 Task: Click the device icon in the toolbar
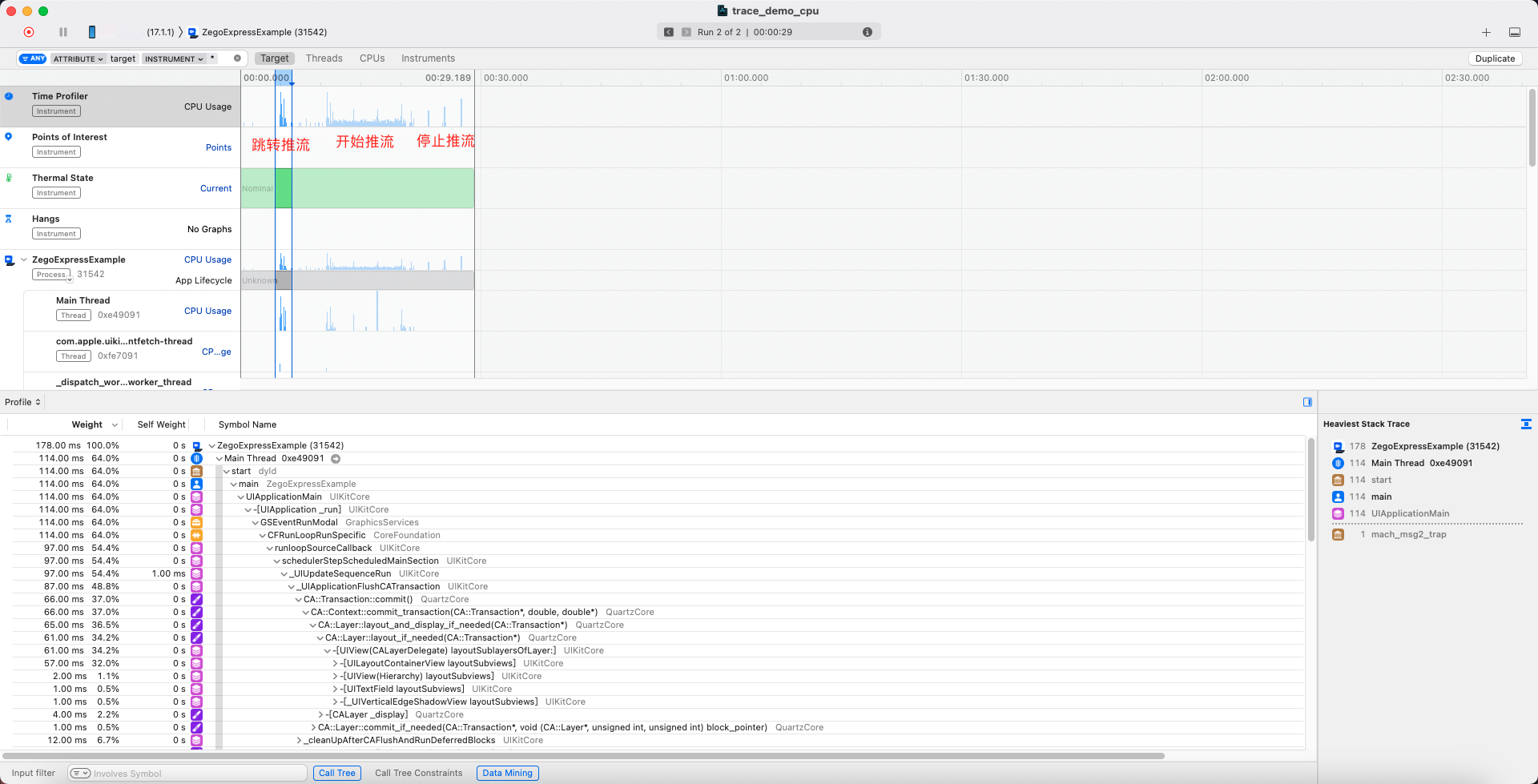[x=92, y=32]
